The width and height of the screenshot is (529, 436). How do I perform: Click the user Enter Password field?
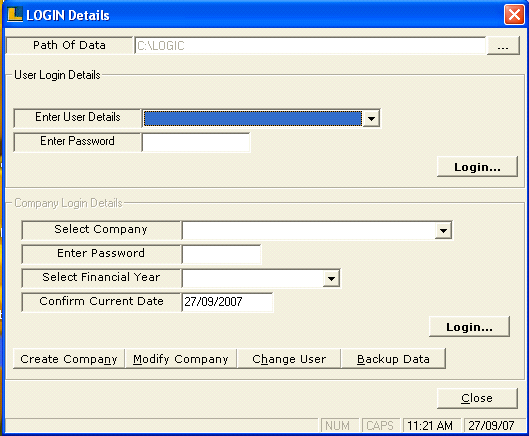click(196, 142)
